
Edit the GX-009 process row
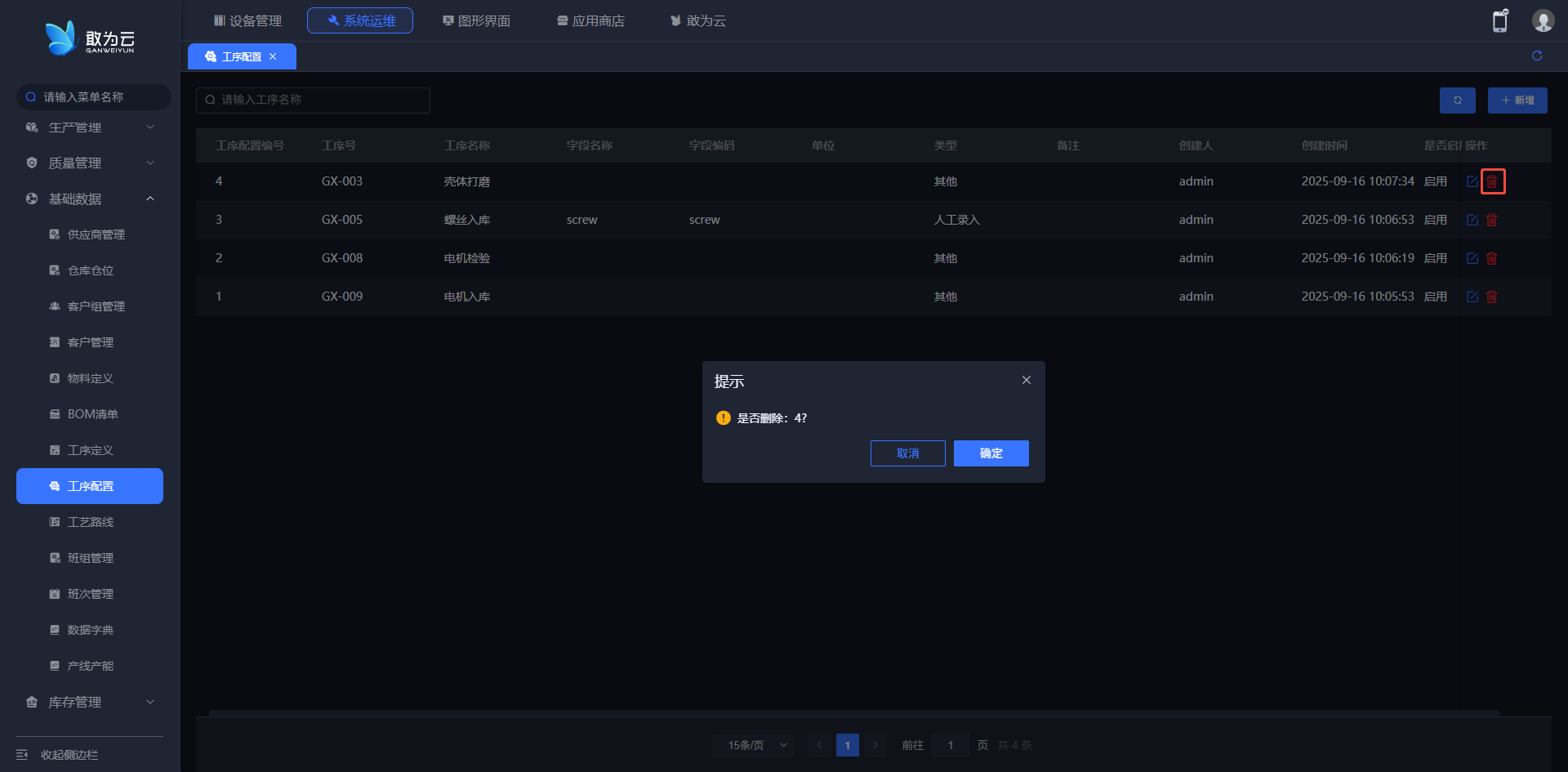1472,297
